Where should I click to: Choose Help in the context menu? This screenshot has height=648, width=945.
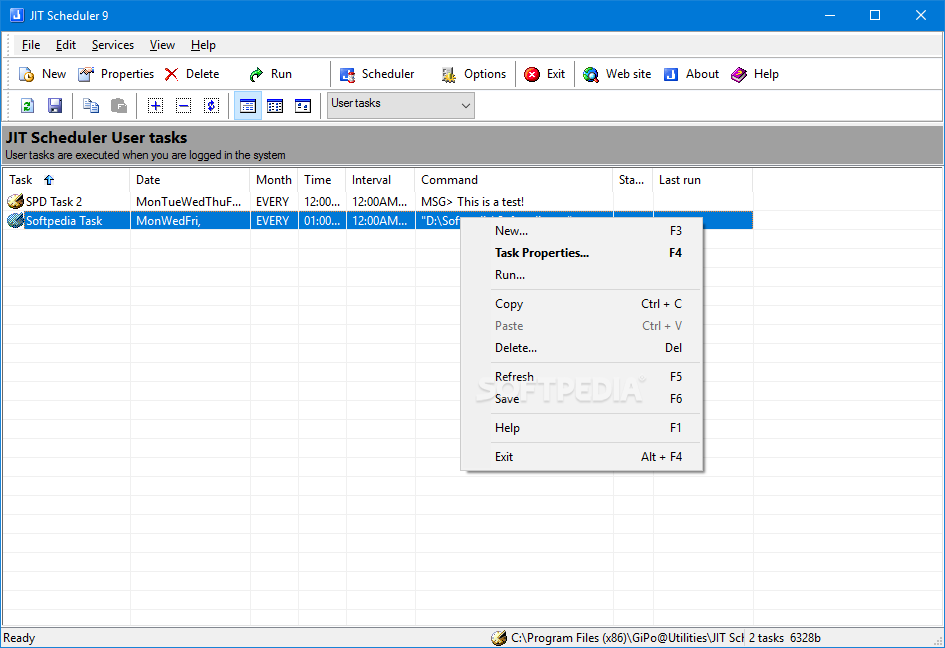582,427
